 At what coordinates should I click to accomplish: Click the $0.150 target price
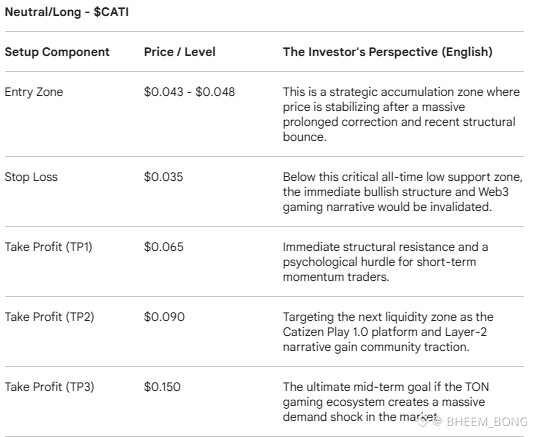click(x=162, y=387)
